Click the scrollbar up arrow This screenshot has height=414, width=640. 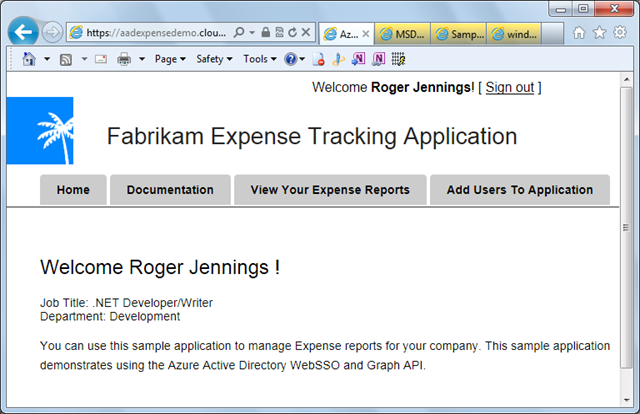(x=627, y=79)
